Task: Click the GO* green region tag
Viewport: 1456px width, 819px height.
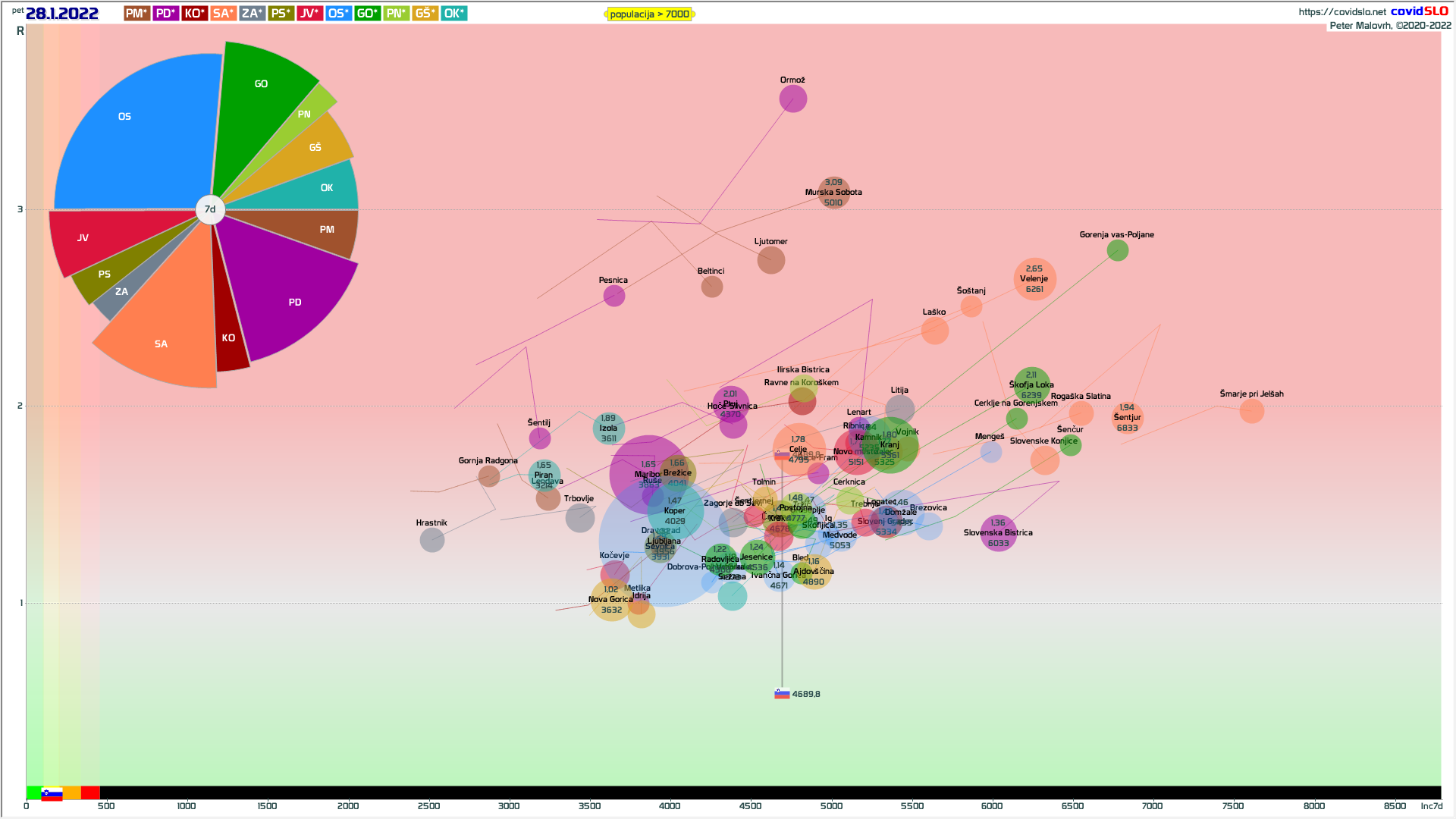Action: pos(367,14)
